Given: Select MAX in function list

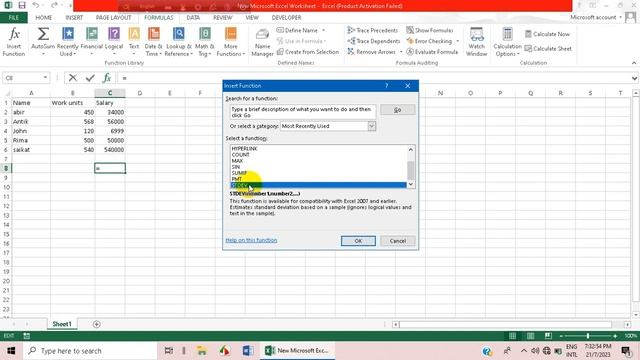Looking at the screenshot, I should pyautogui.click(x=238, y=161).
